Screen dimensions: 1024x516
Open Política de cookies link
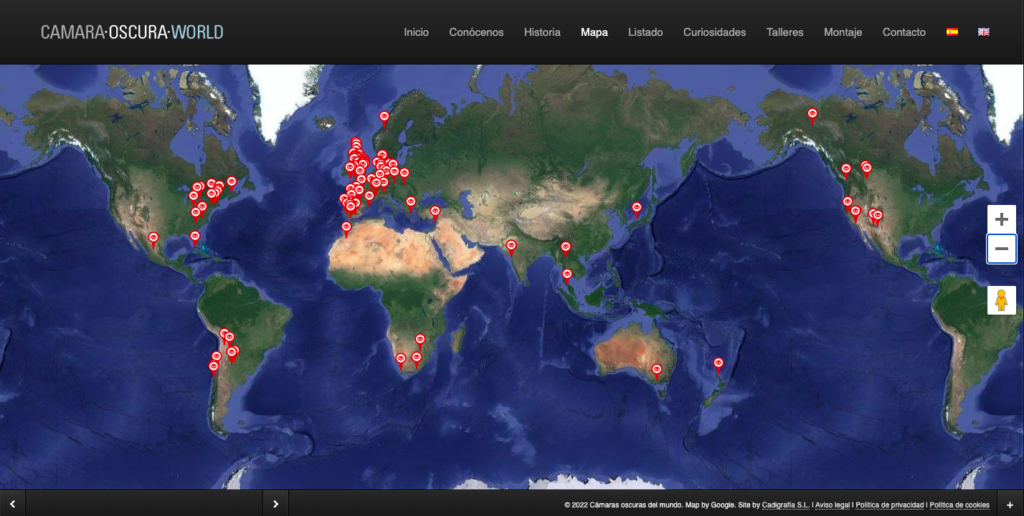point(960,505)
